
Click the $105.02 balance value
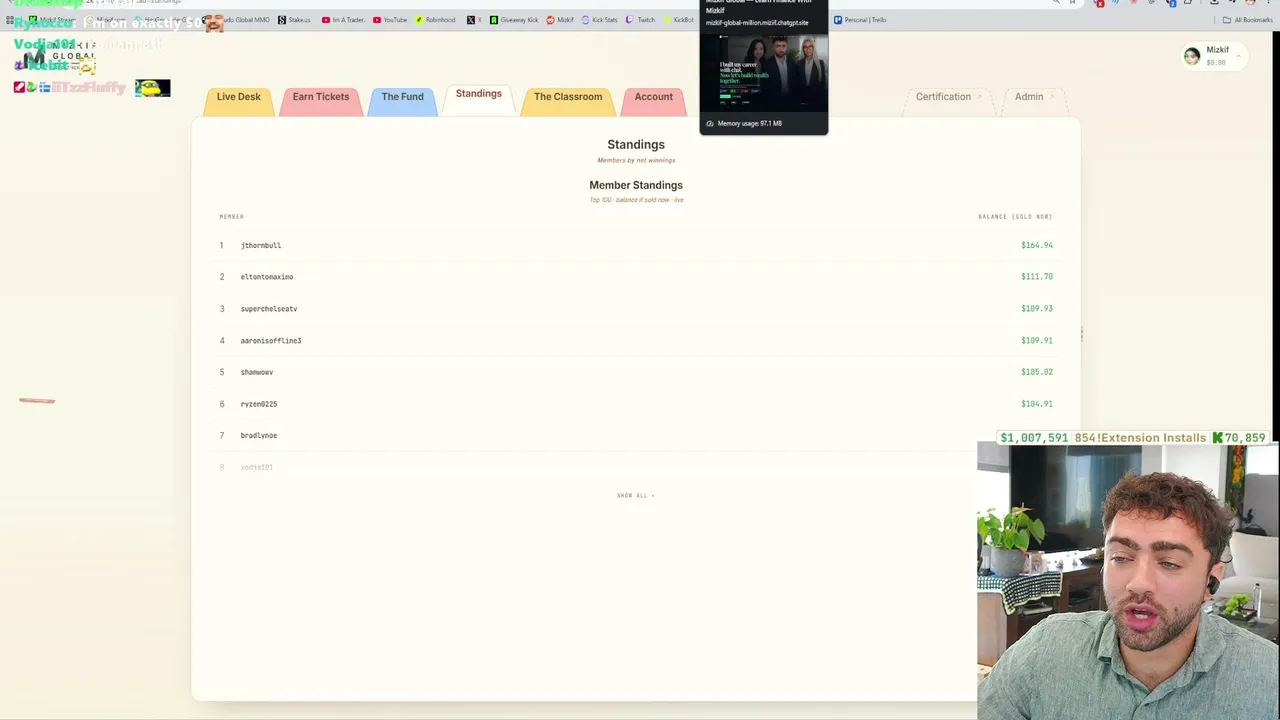(x=1037, y=372)
